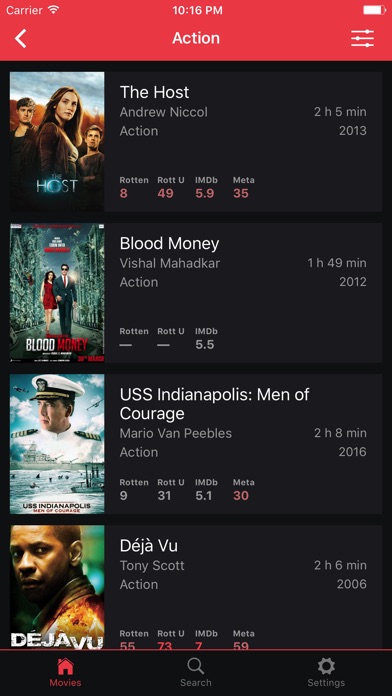The width and height of the screenshot is (392, 696).
Task: Tap the Settings tab label
Action: click(x=326, y=683)
